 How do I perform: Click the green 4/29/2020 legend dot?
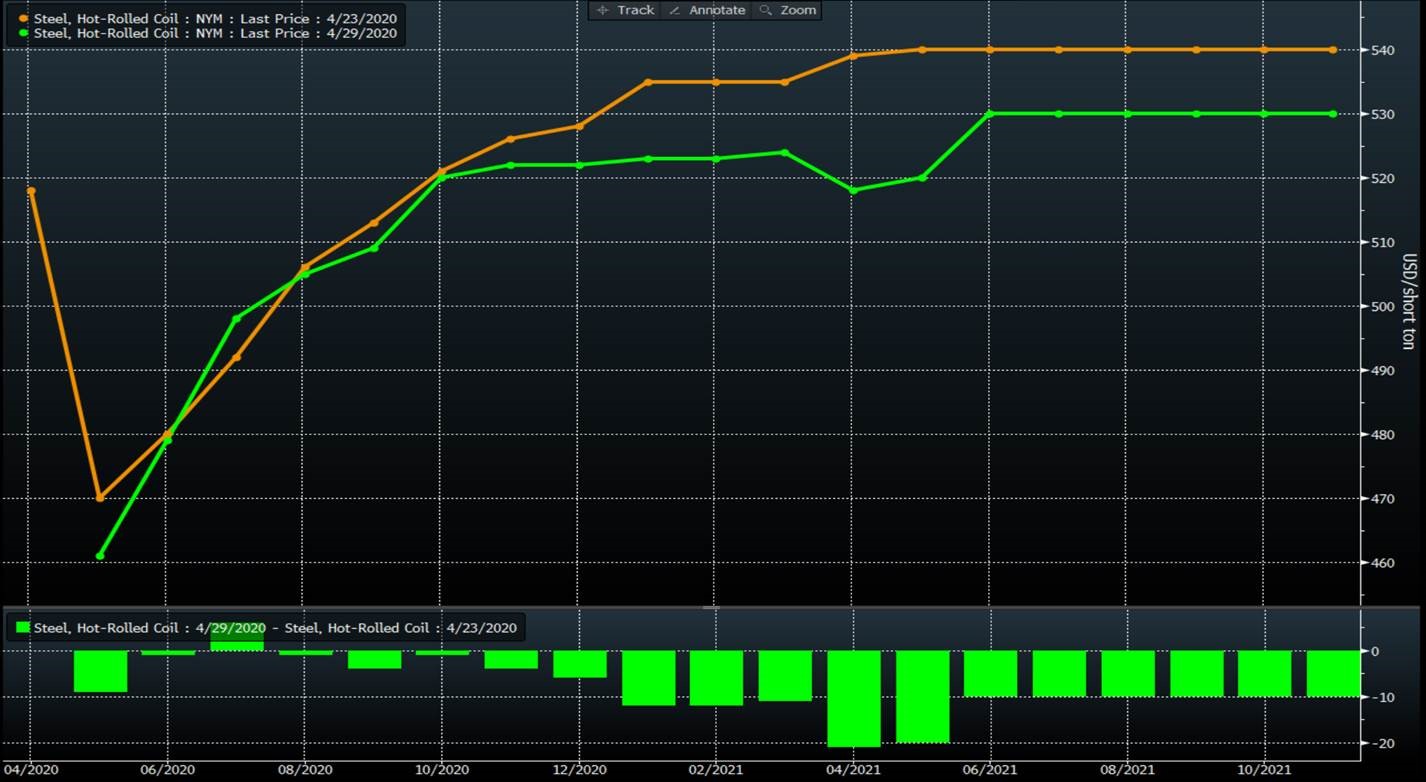point(24,33)
